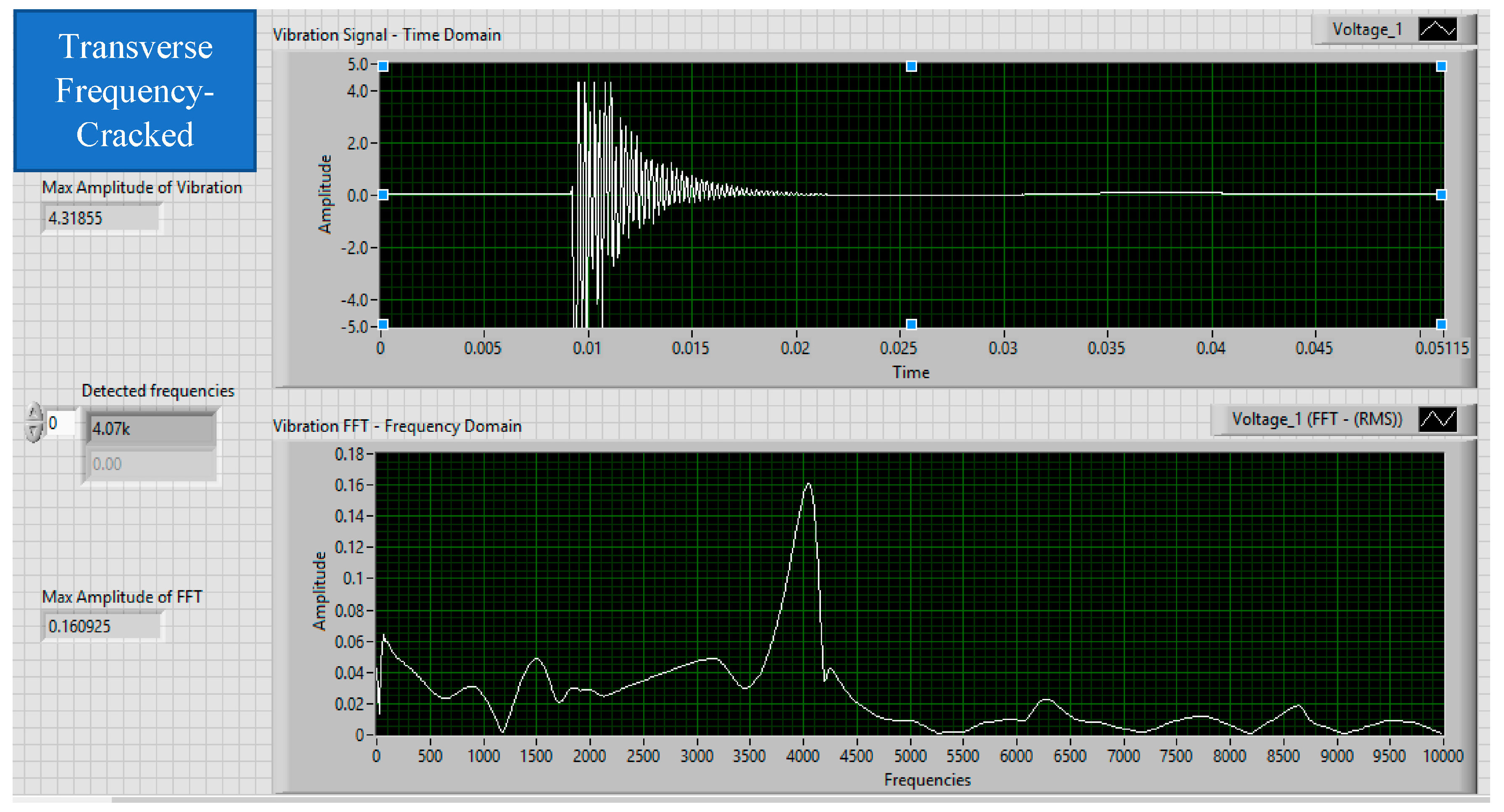
Task: Click the Voltage_1 legend label text
Action: click(x=1366, y=29)
